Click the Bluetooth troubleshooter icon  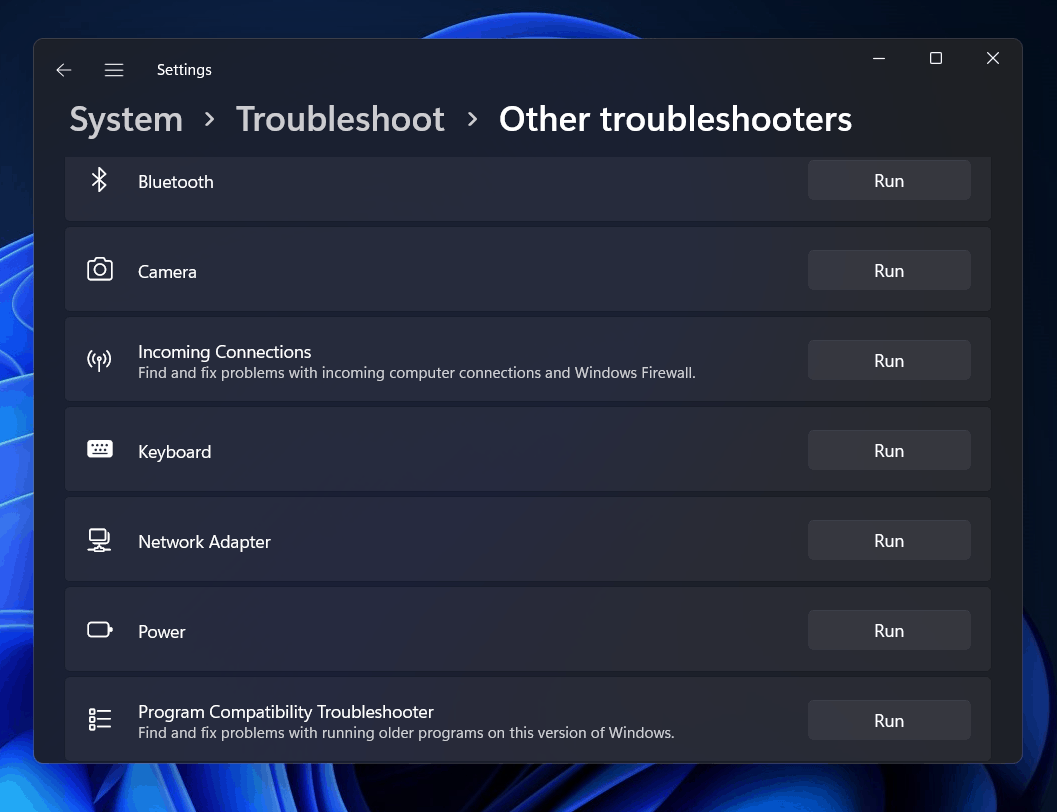pyautogui.click(x=99, y=180)
